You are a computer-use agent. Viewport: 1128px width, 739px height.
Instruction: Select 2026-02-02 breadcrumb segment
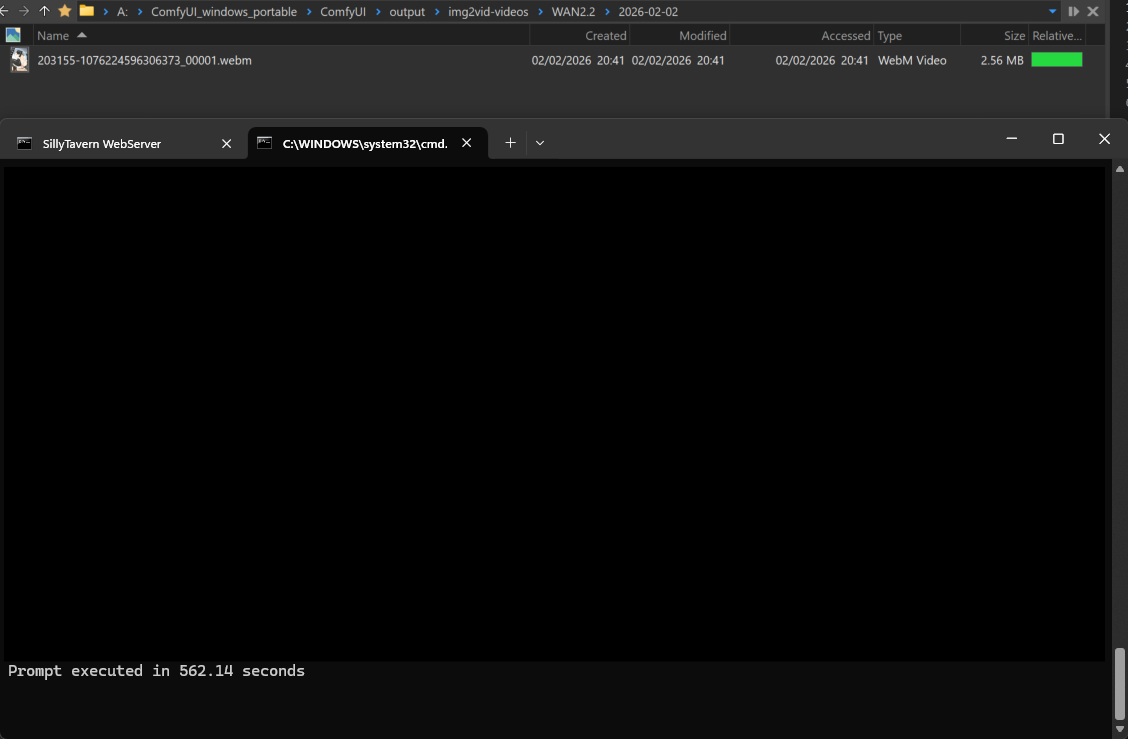[648, 12]
